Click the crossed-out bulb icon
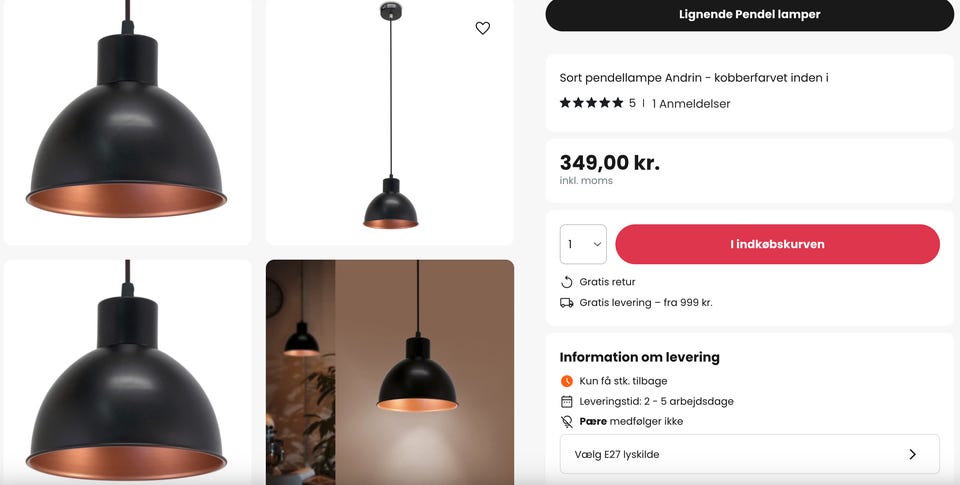 [567, 421]
